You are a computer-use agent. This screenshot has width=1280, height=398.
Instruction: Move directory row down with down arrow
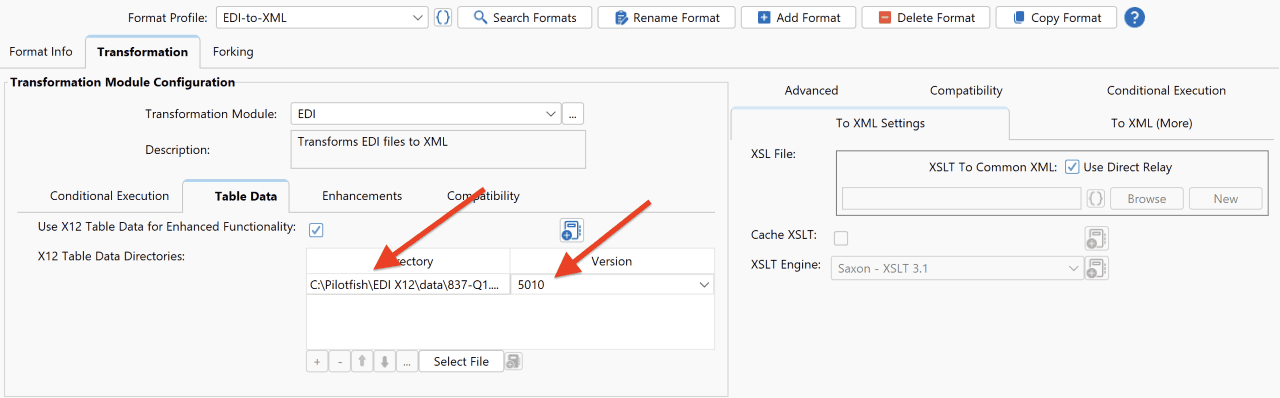[x=384, y=361]
